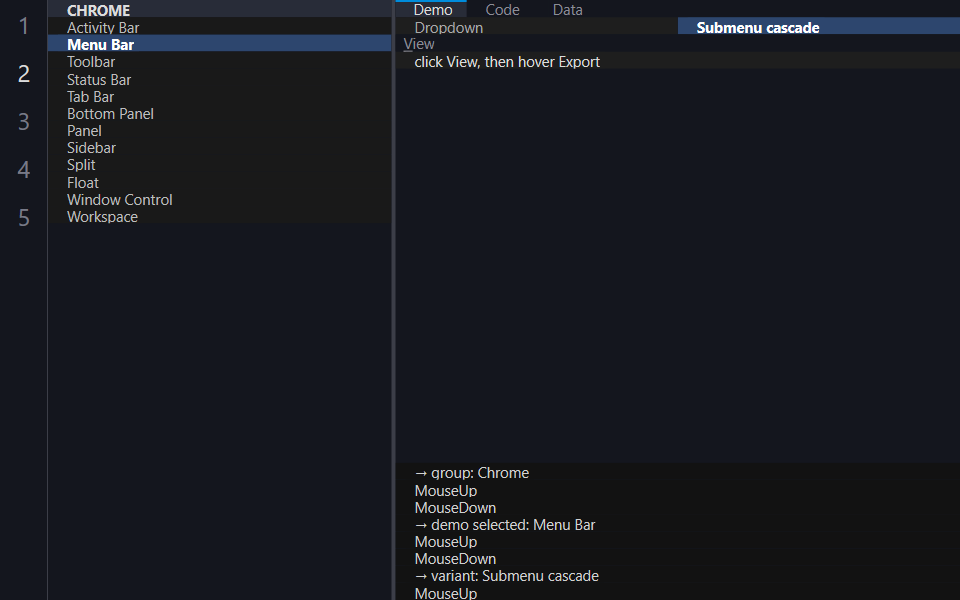960x600 pixels.
Task: Select the Dropdown variant
Action: pos(536,28)
